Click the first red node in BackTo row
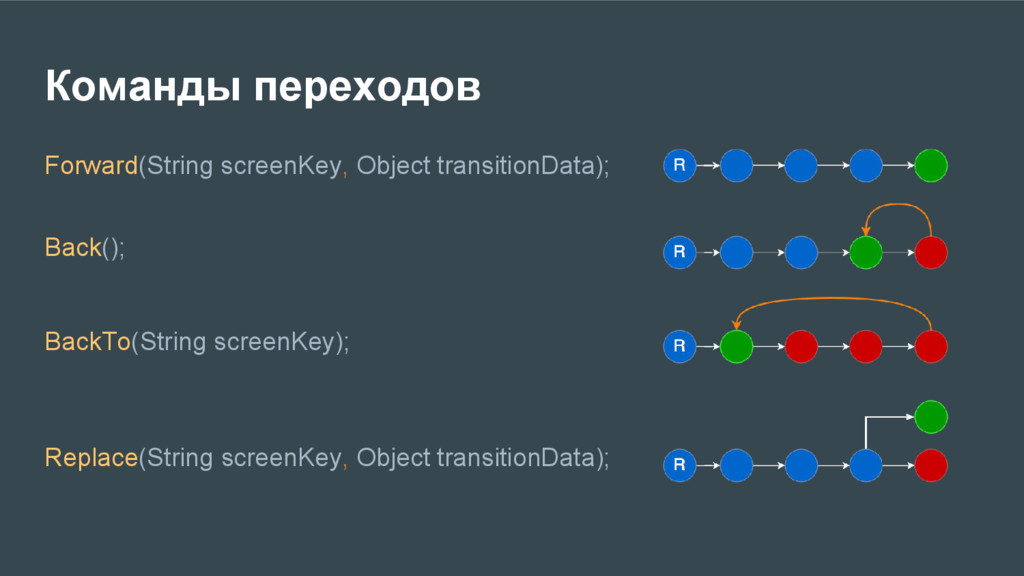Viewport: 1024px width, 576px height. point(801,346)
